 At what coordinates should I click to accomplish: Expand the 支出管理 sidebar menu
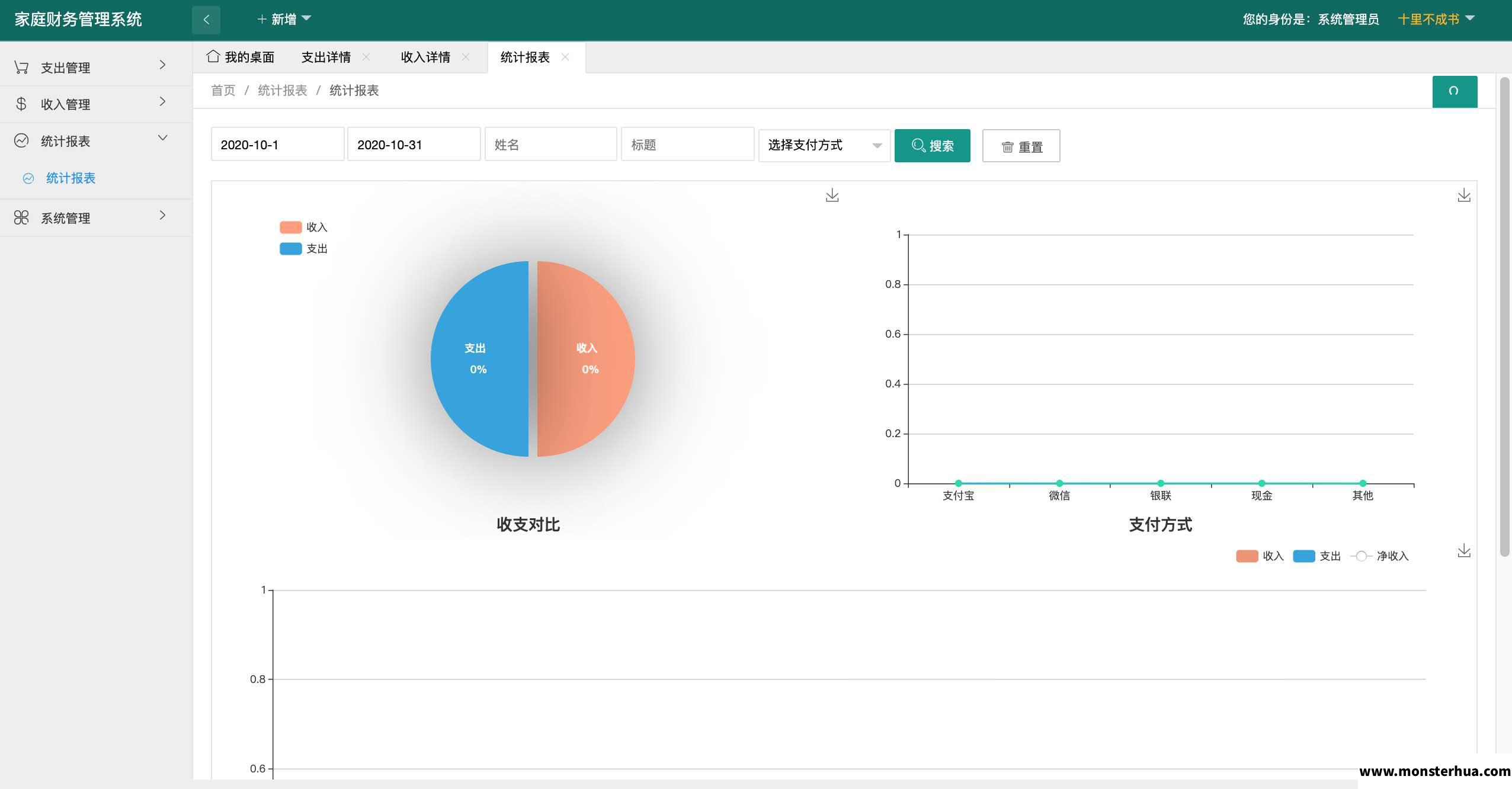click(95, 68)
